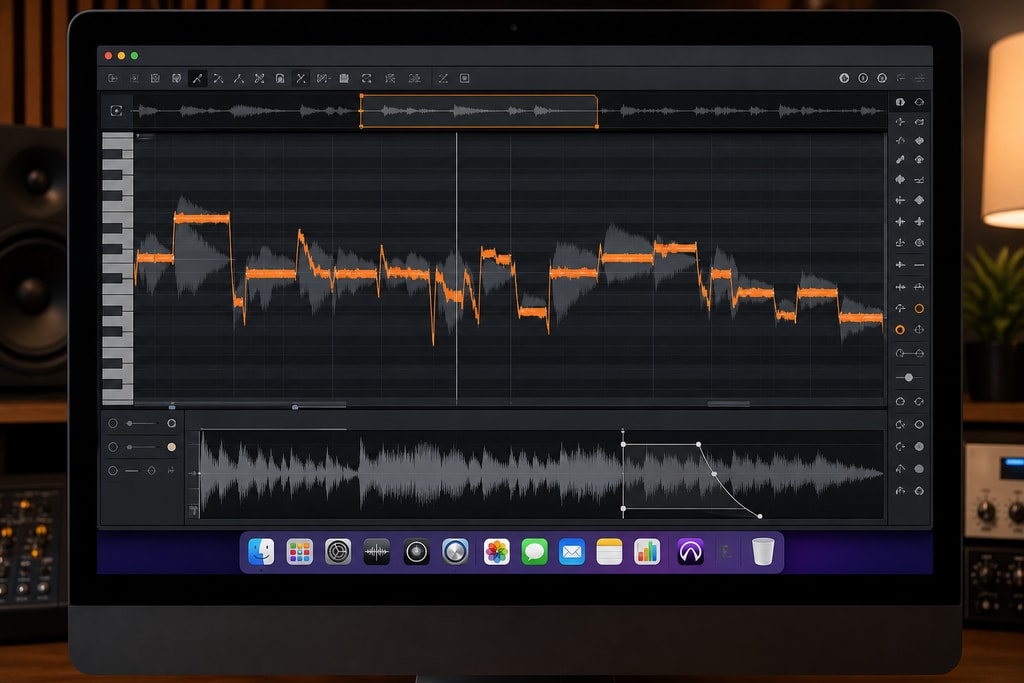Click the cloud-shaped icon atop the right tool panel
1024x683 pixels.
pos(920,102)
